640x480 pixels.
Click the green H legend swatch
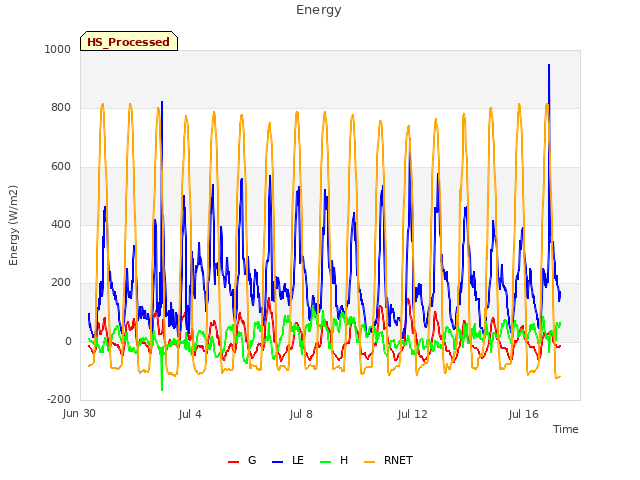pos(325,462)
